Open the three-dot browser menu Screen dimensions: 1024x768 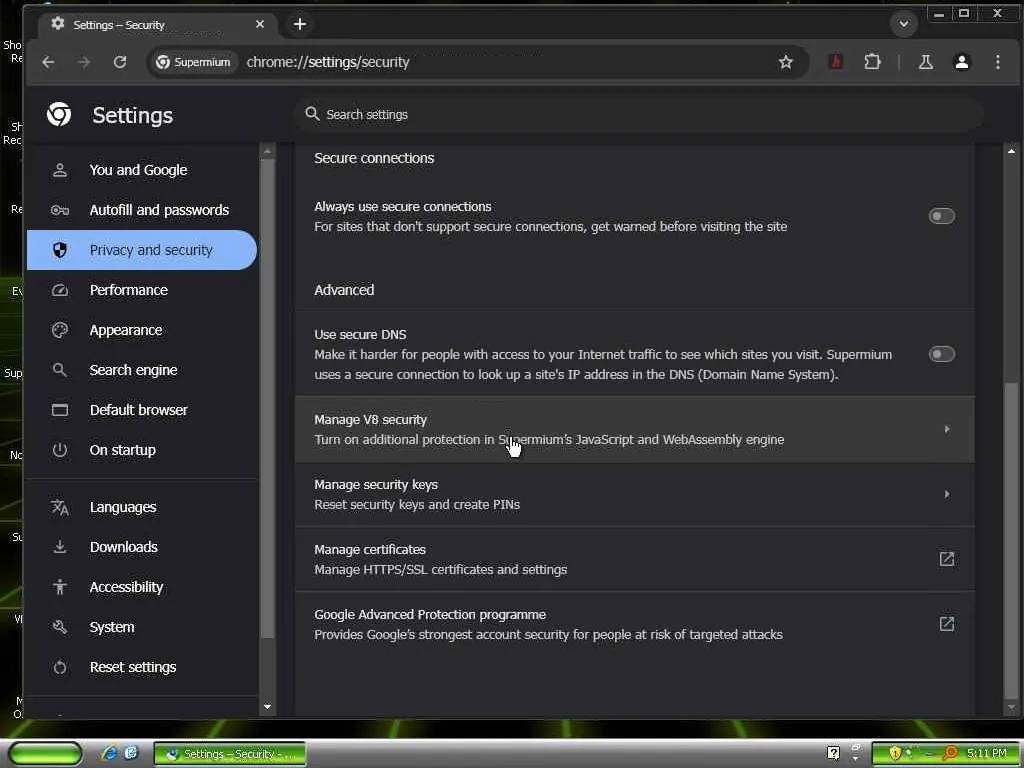(x=997, y=62)
